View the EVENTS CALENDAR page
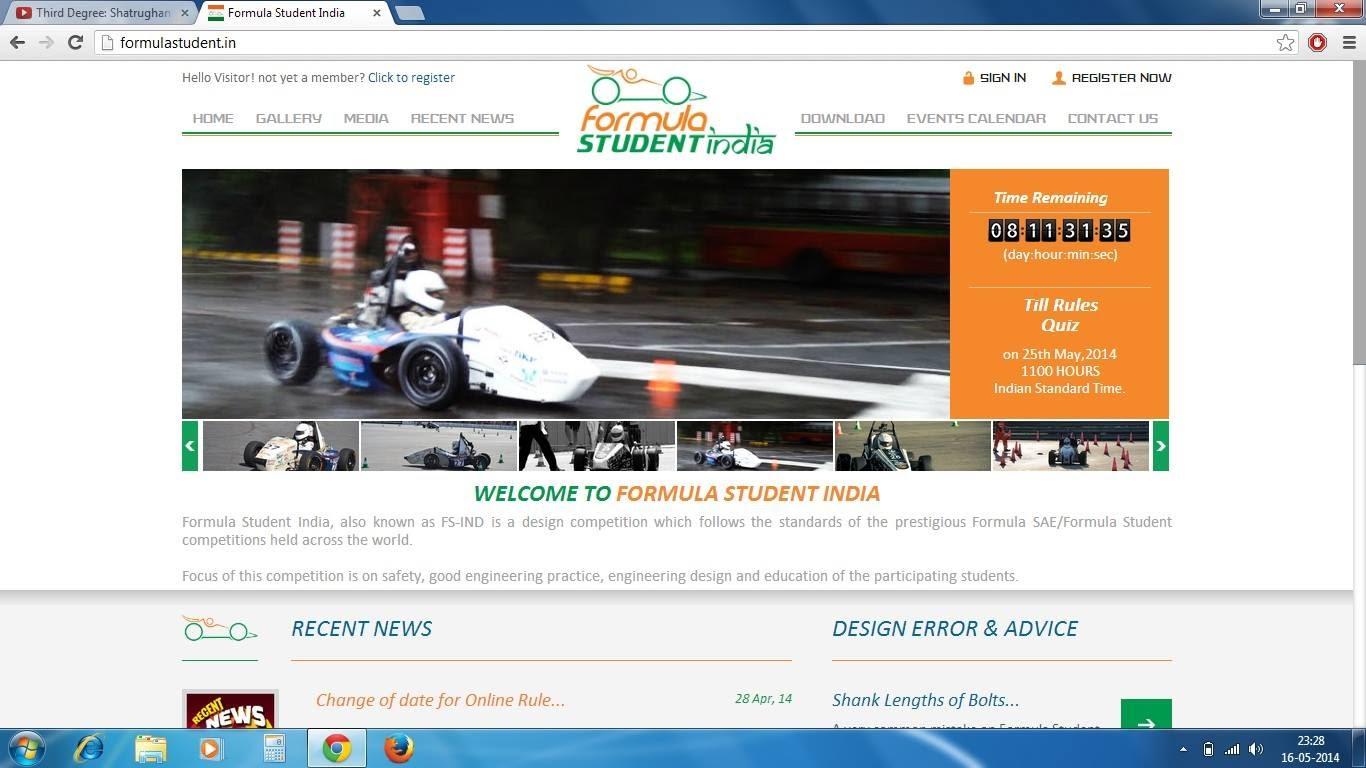The width and height of the screenshot is (1366, 768). tap(976, 118)
